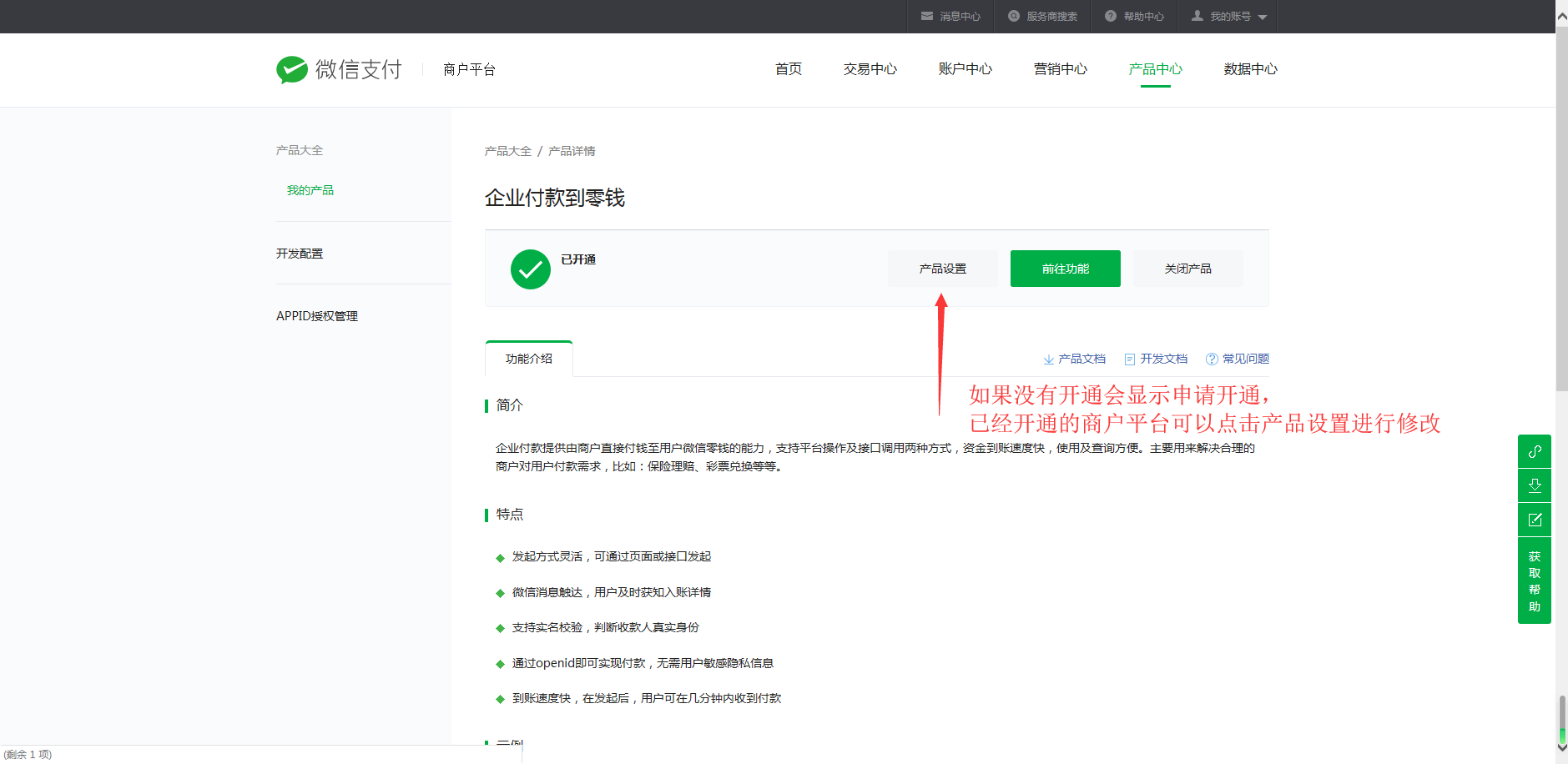Click the WeChat Pay logo icon

point(292,69)
